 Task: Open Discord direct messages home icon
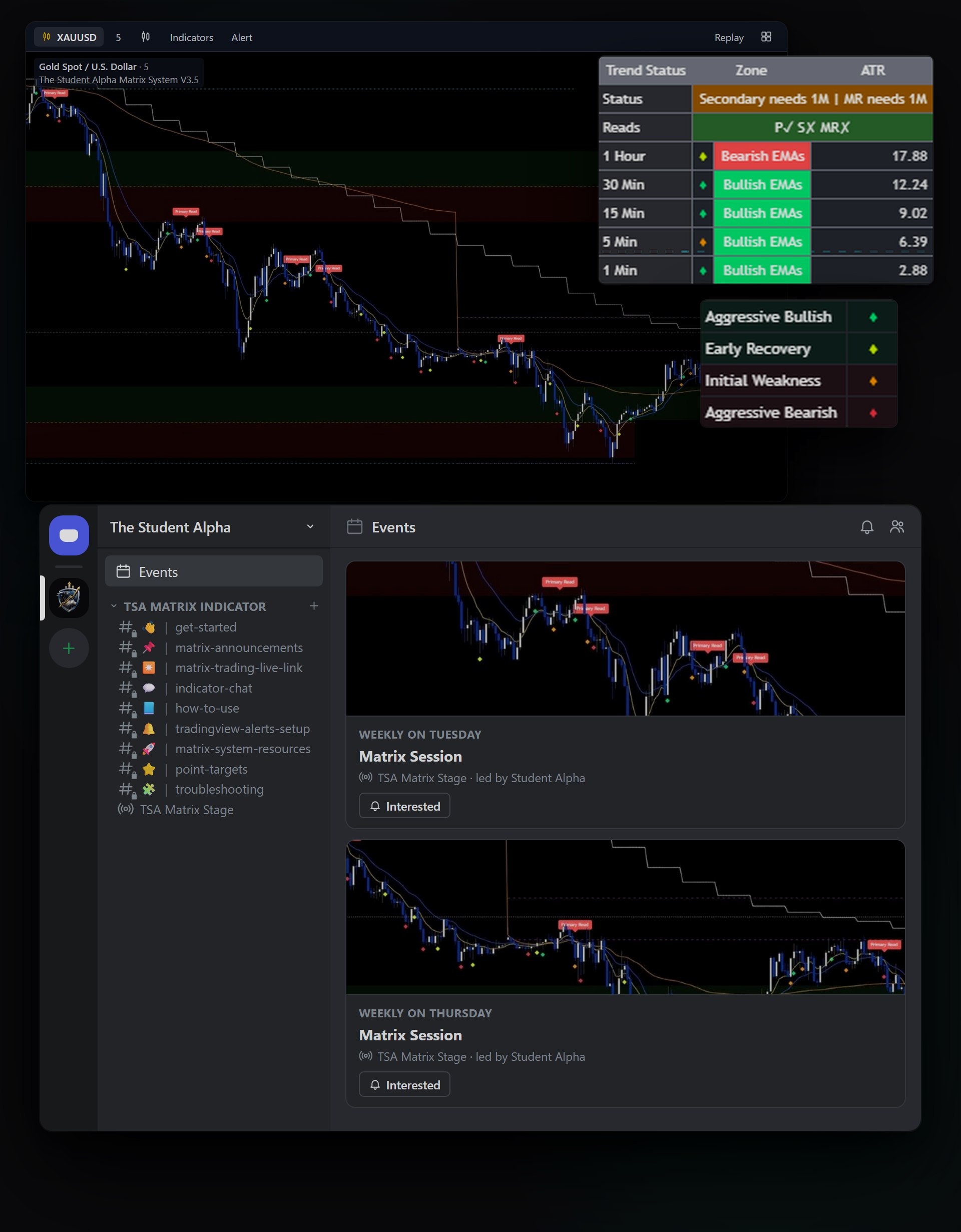coord(69,535)
